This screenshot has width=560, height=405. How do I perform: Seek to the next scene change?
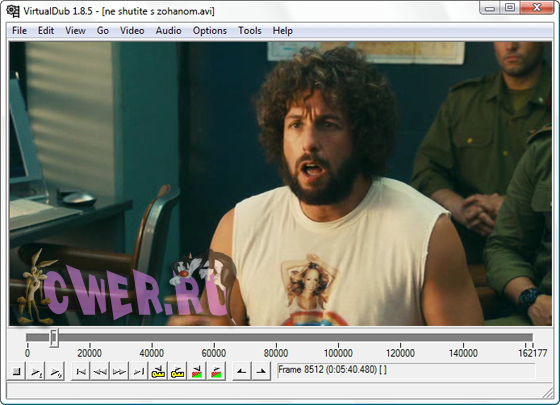pos(216,372)
